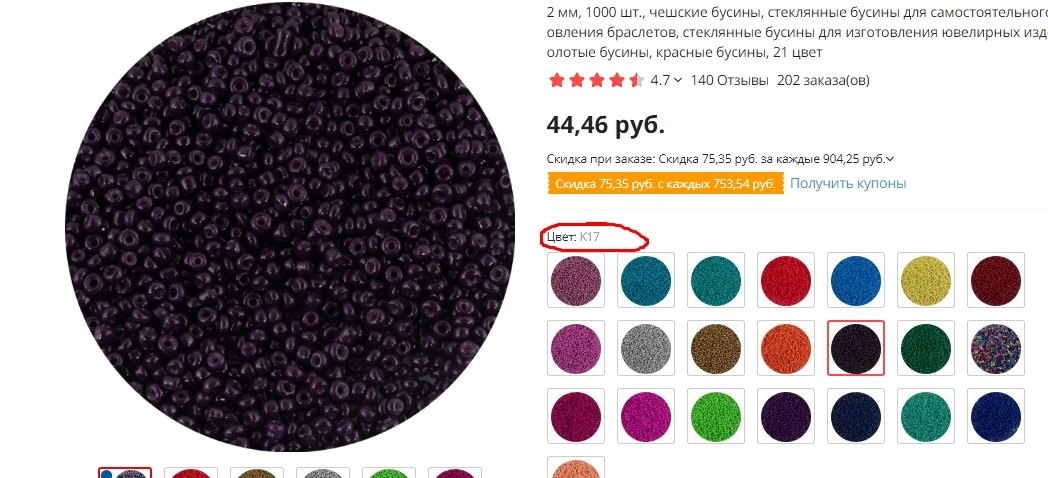Choose the orange bead color swatch
The height and width of the screenshot is (478, 1048).
click(x=785, y=348)
